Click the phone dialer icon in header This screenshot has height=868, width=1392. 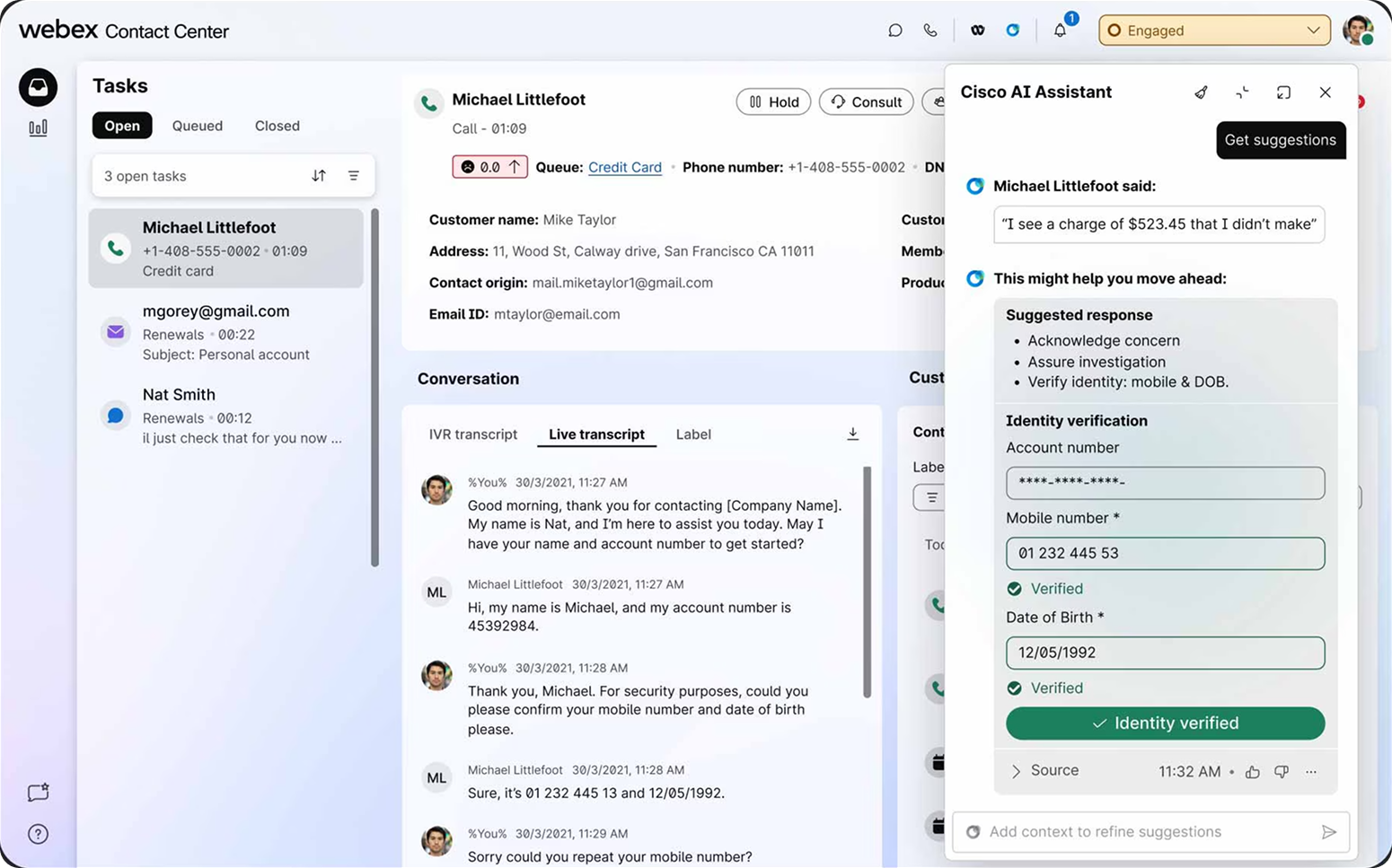tap(930, 31)
